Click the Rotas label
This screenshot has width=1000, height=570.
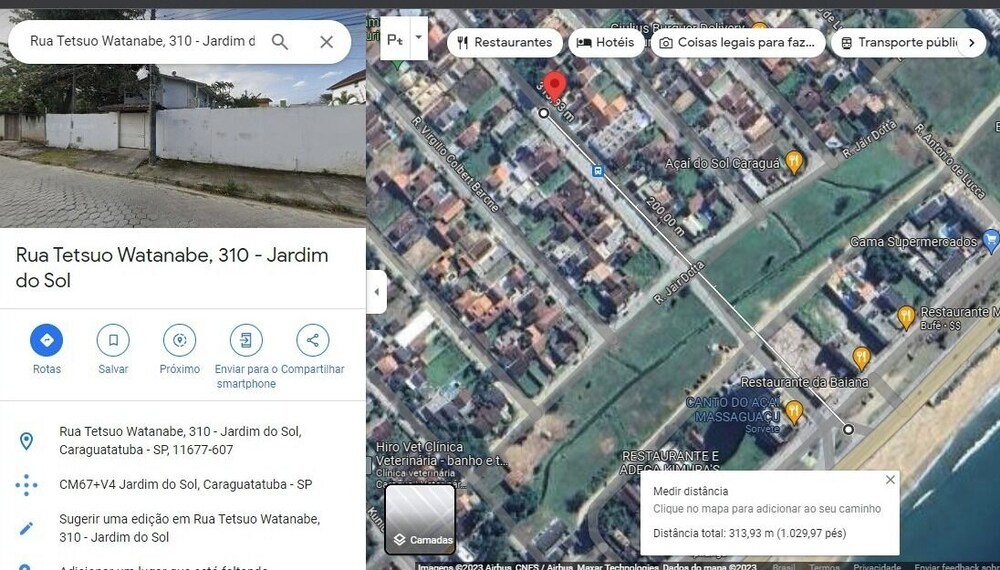(47, 369)
